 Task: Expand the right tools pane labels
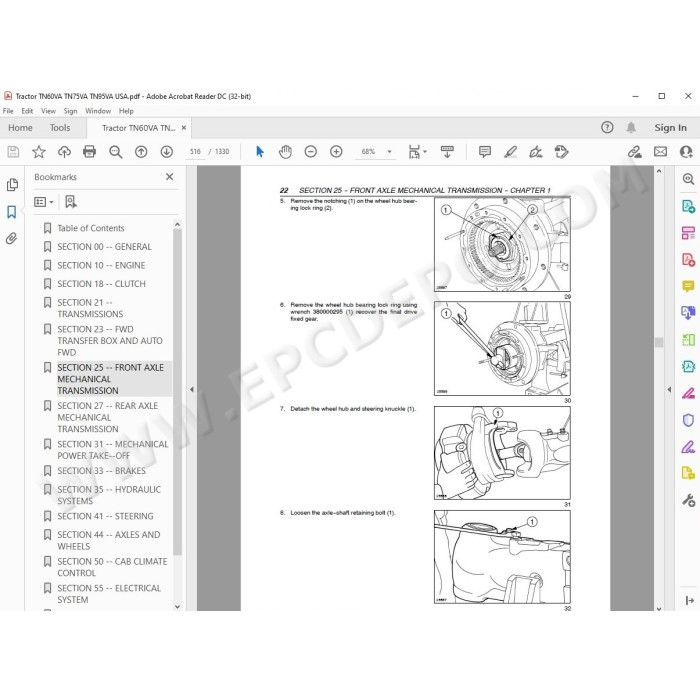click(x=689, y=600)
